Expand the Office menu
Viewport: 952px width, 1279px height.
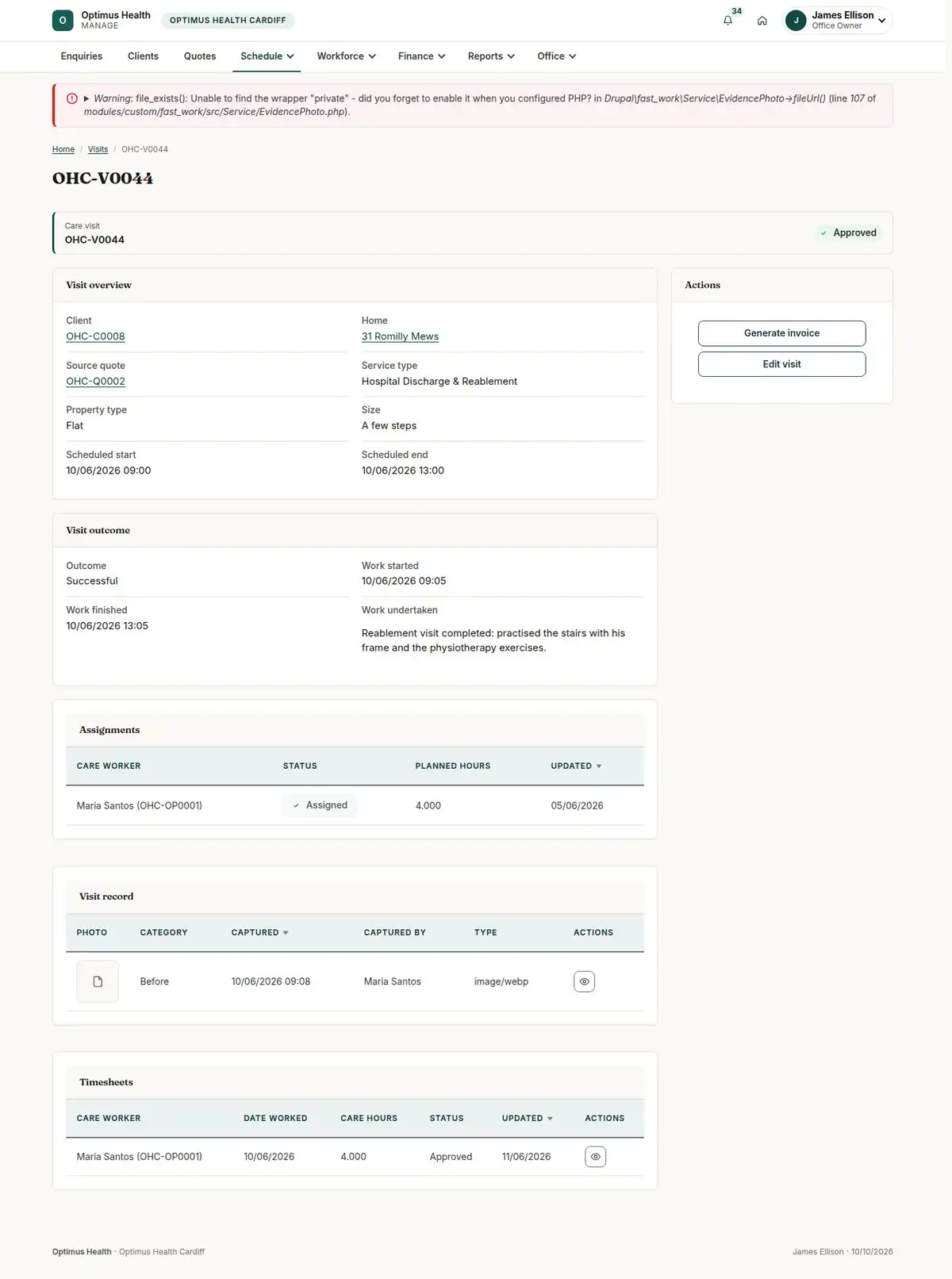coord(556,56)
